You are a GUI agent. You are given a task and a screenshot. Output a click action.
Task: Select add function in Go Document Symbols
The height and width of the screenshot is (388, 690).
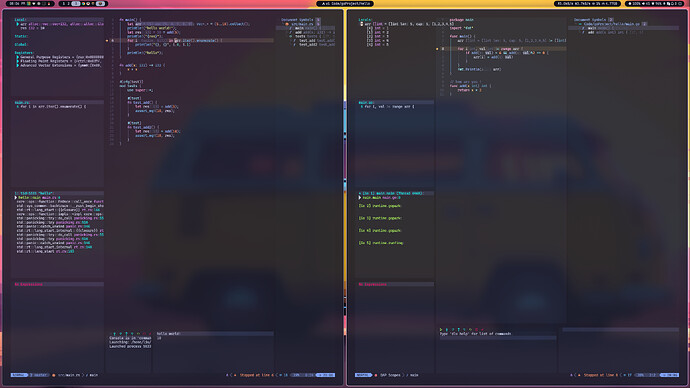(x=591, y=32)
